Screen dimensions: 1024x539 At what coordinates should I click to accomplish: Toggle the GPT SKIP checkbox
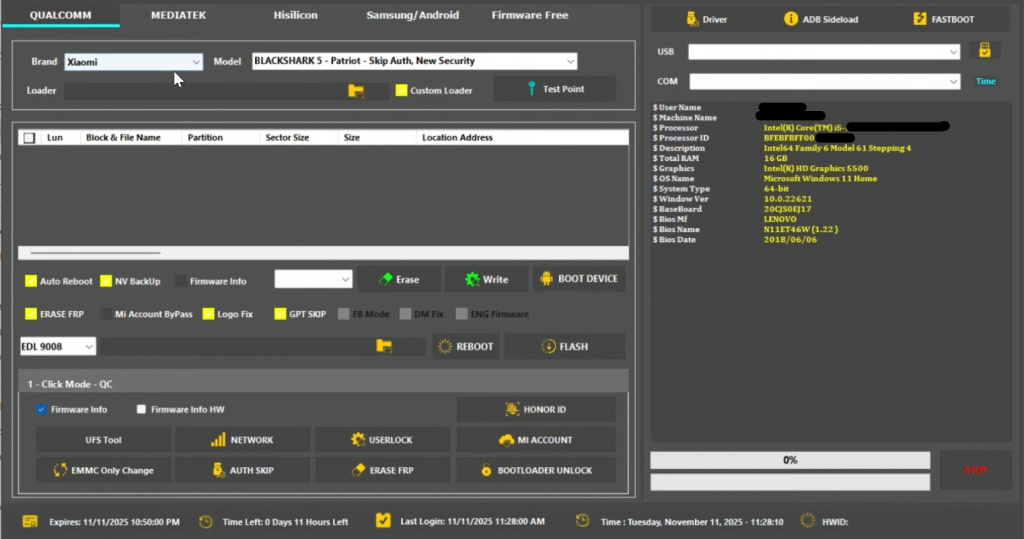[280, 314]
